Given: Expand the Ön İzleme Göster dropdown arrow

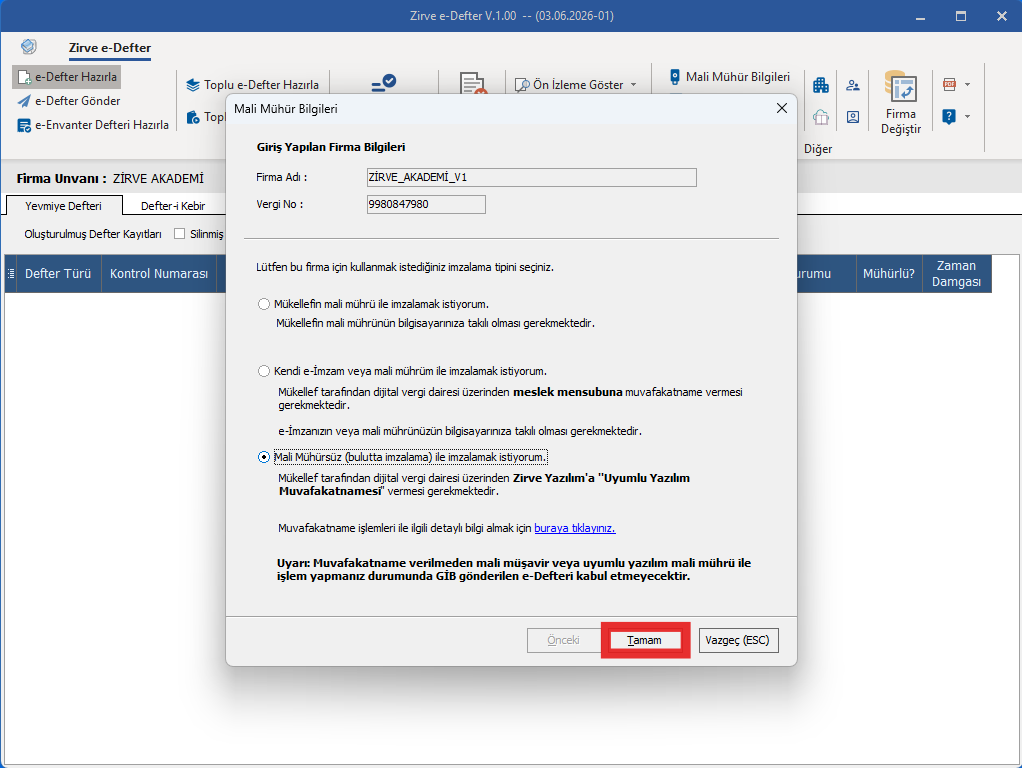Looking at the screenshot, I should tap(634, 85).
